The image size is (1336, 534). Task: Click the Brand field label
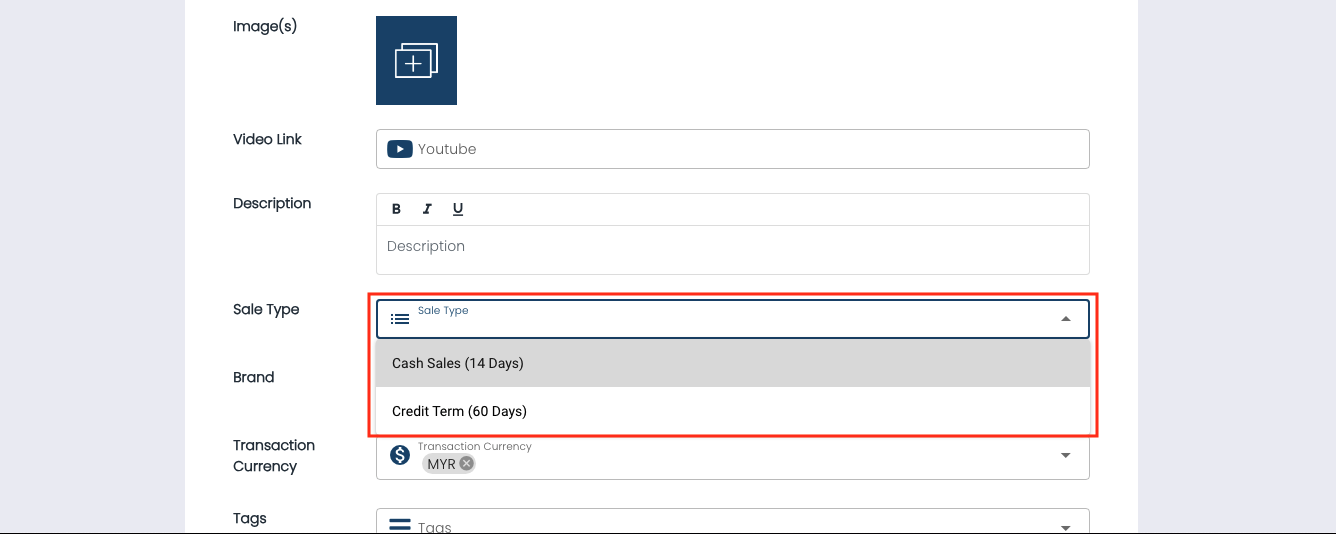click(254, 377)
